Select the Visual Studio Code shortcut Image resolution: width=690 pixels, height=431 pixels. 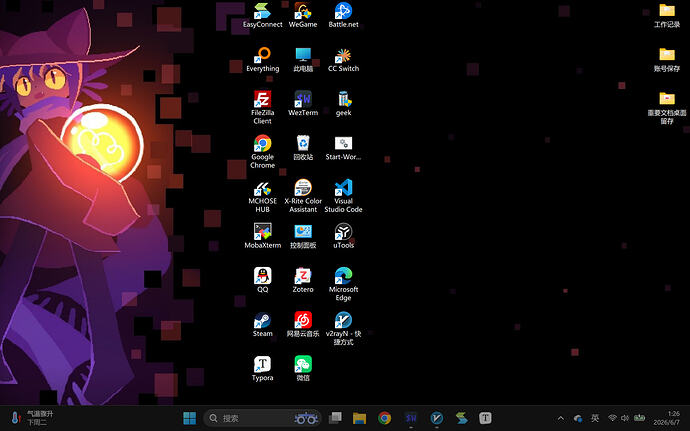(343, 196)
